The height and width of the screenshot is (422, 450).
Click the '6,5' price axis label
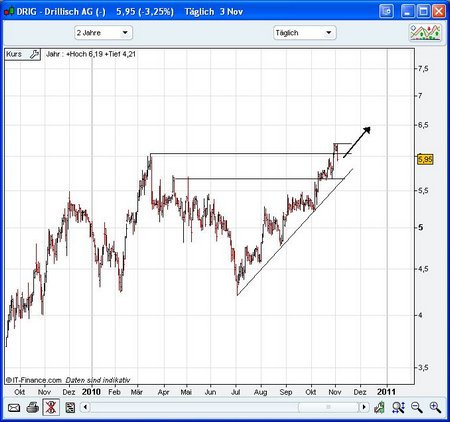pyautogui.click(x=423, y=125)
